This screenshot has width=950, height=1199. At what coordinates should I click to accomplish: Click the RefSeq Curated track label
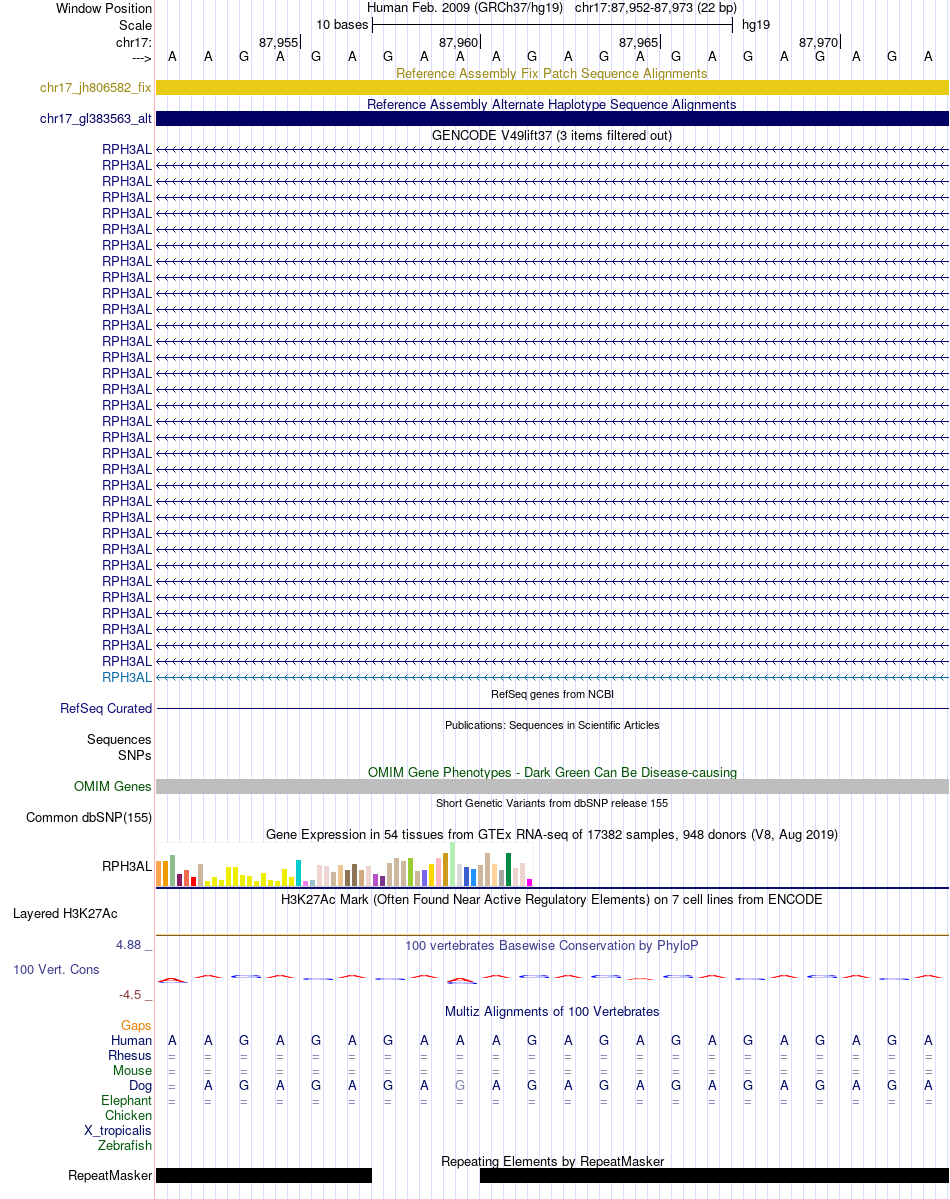(x=106, y=709)
